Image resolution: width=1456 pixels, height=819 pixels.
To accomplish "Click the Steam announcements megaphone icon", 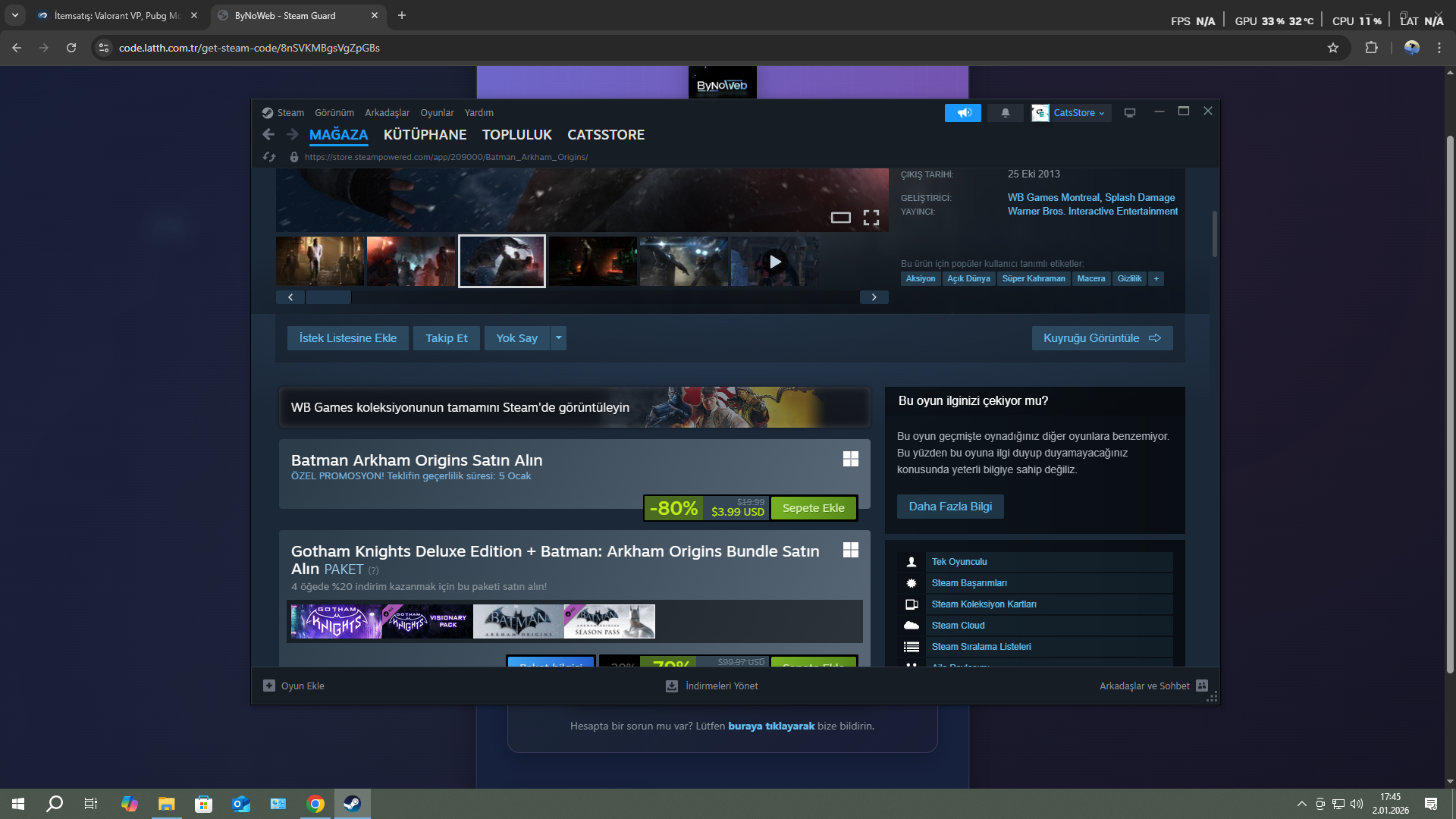I will click(x=963, y=113).
